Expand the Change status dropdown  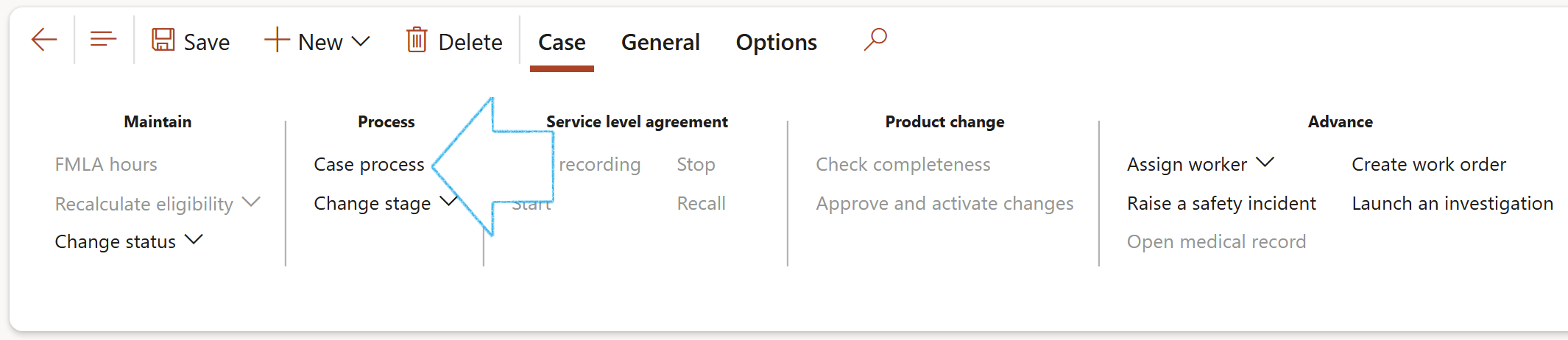point(194,240)
